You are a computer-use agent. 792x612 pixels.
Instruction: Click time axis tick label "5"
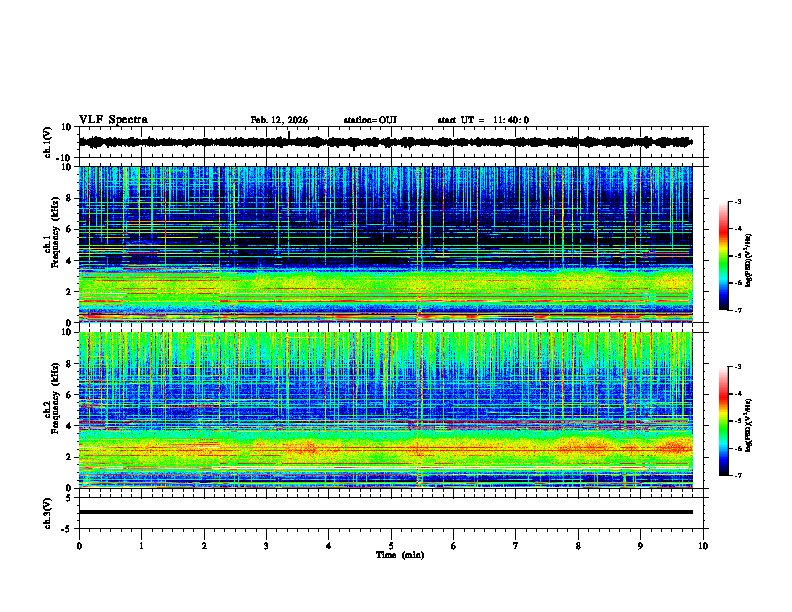tap(391, 546)
